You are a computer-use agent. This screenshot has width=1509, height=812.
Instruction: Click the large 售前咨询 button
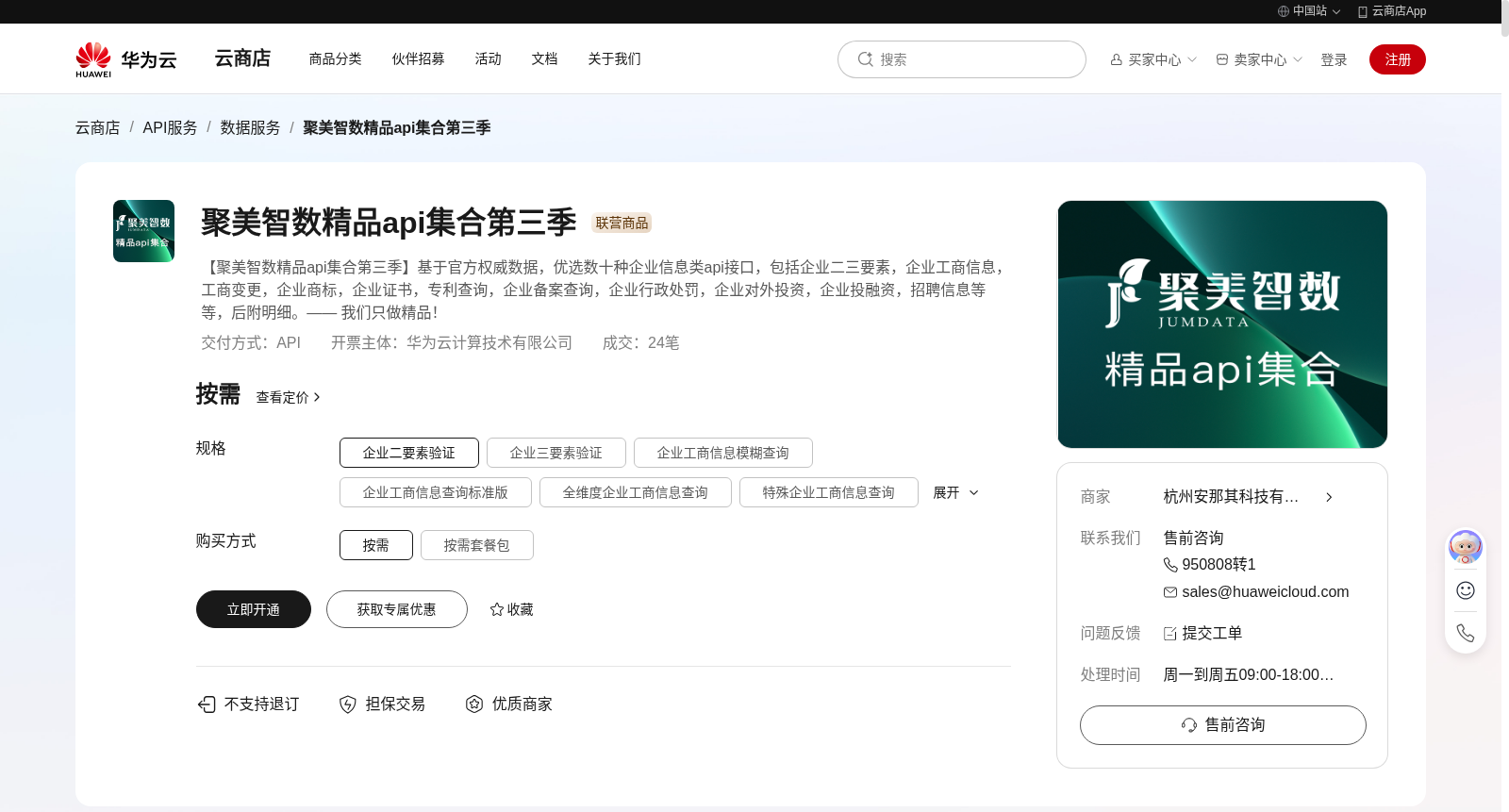coord(1223,725)
